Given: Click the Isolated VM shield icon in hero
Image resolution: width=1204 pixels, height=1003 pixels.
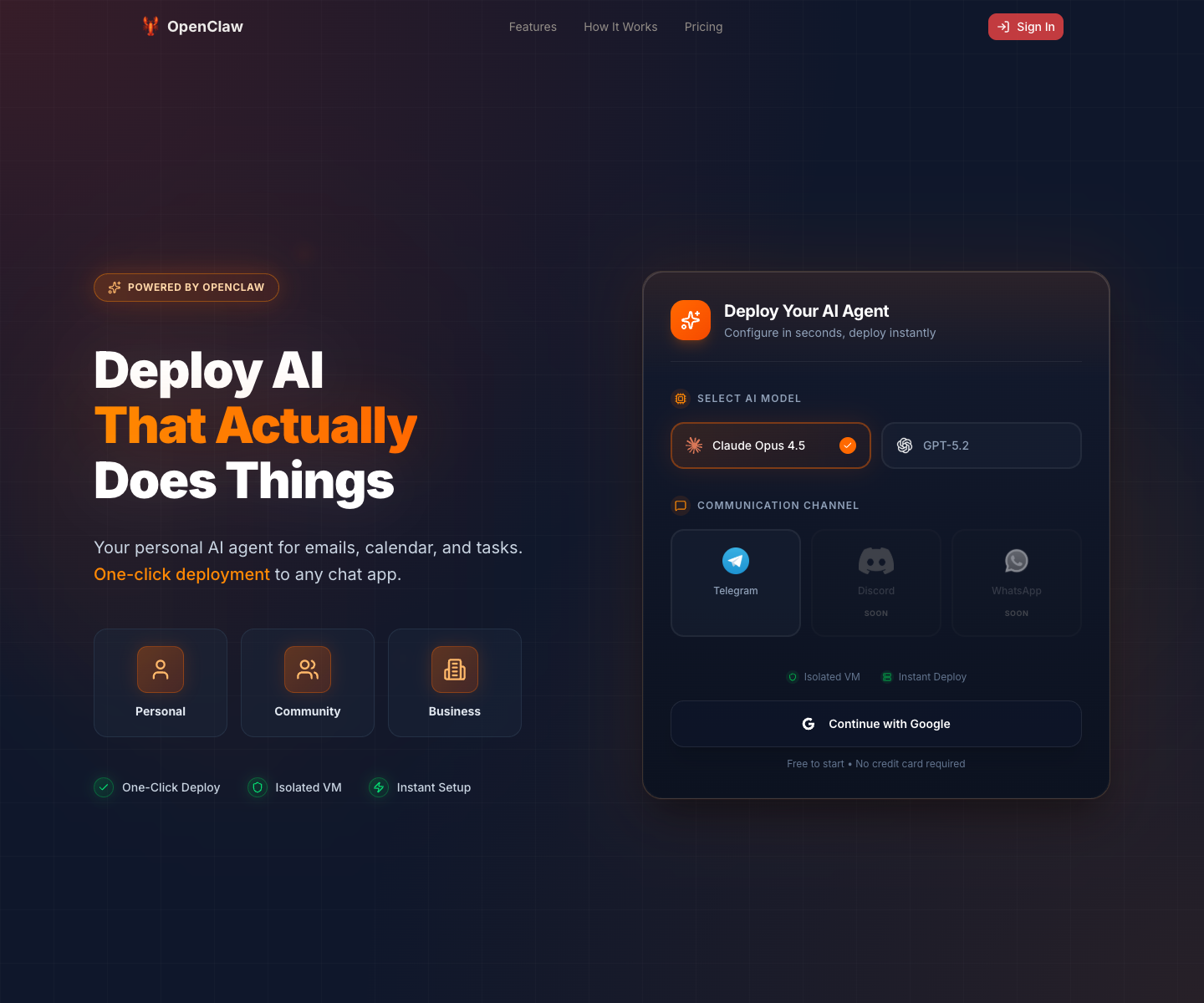Looking at the screenshot, I should pyautogui.click(x=258, y=787).
